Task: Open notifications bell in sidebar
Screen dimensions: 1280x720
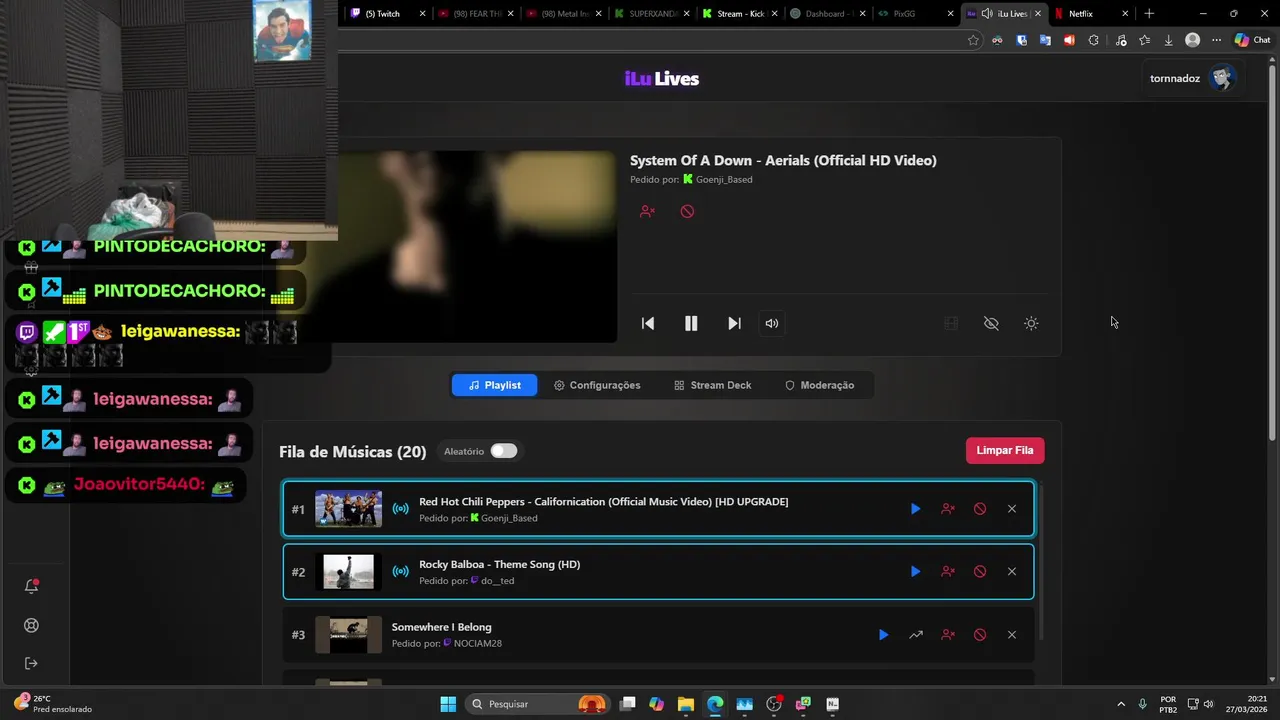Action: click(x=31, y=587)
